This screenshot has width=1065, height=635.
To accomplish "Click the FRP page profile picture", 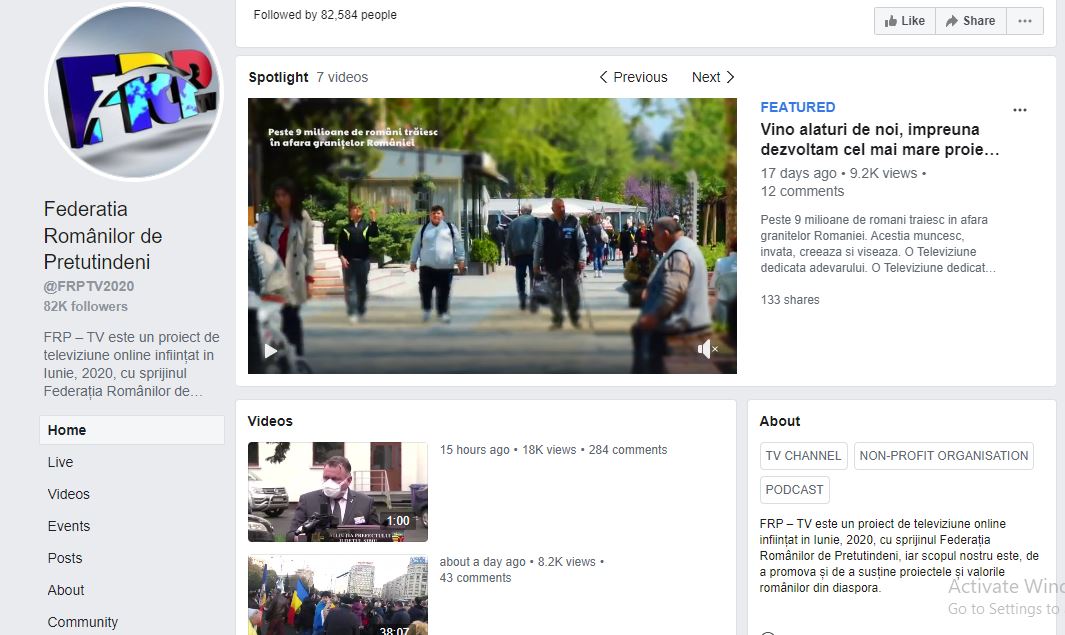I will 134,92.
